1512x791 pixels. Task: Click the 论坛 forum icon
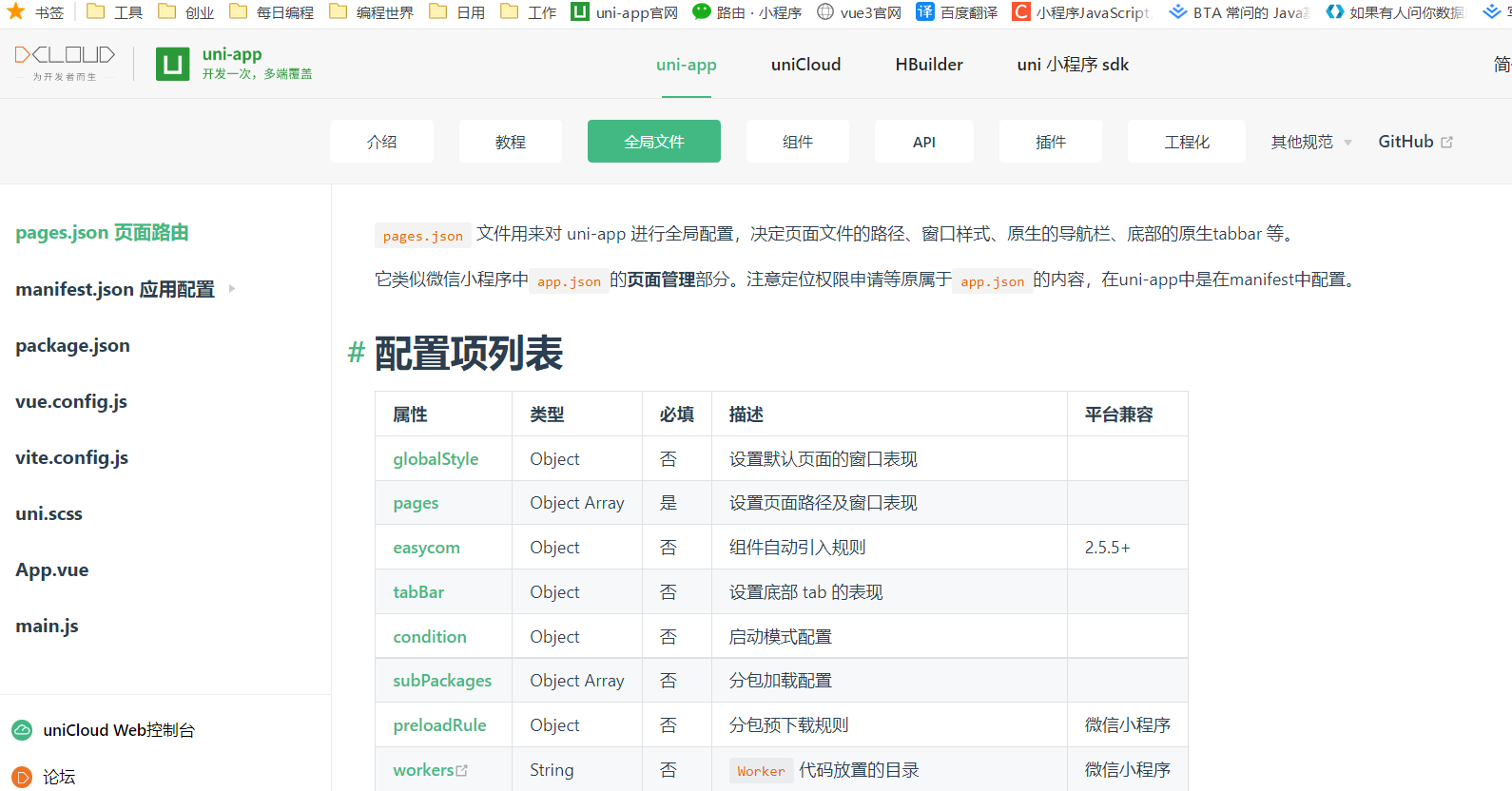click(22, 777)
